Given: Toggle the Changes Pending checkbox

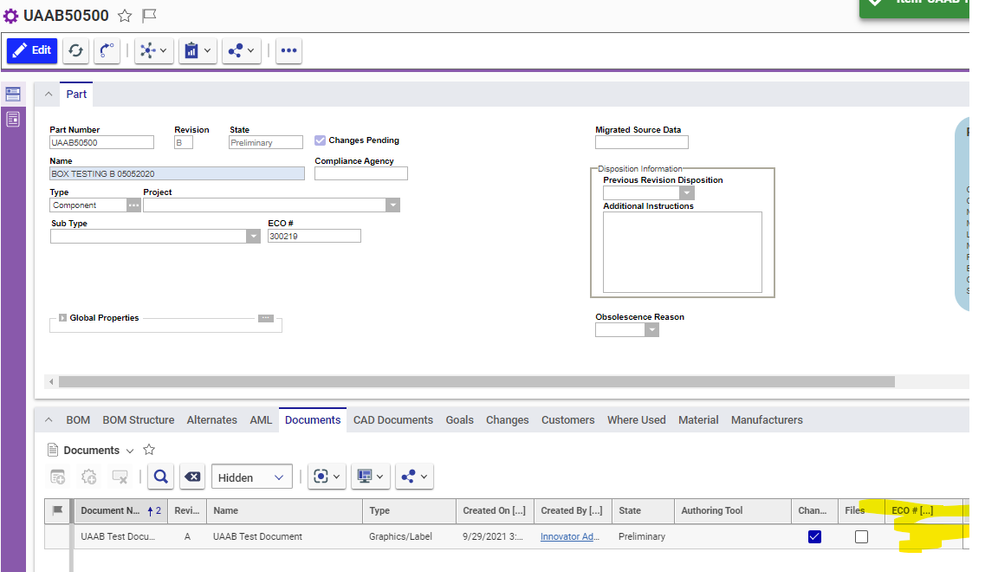Looking at the screenshot, I should [x=320, y=141].
